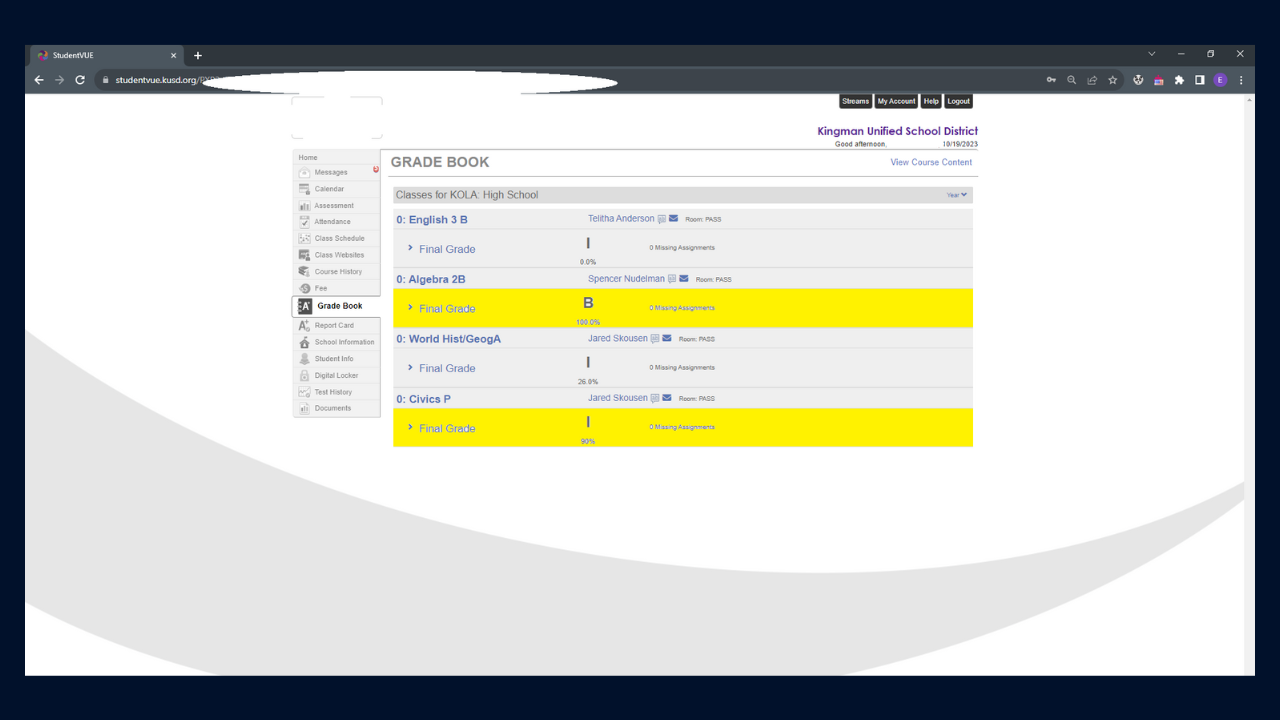Open Messages icon in the sidebar
The image size is (1280, 720).
305,173
